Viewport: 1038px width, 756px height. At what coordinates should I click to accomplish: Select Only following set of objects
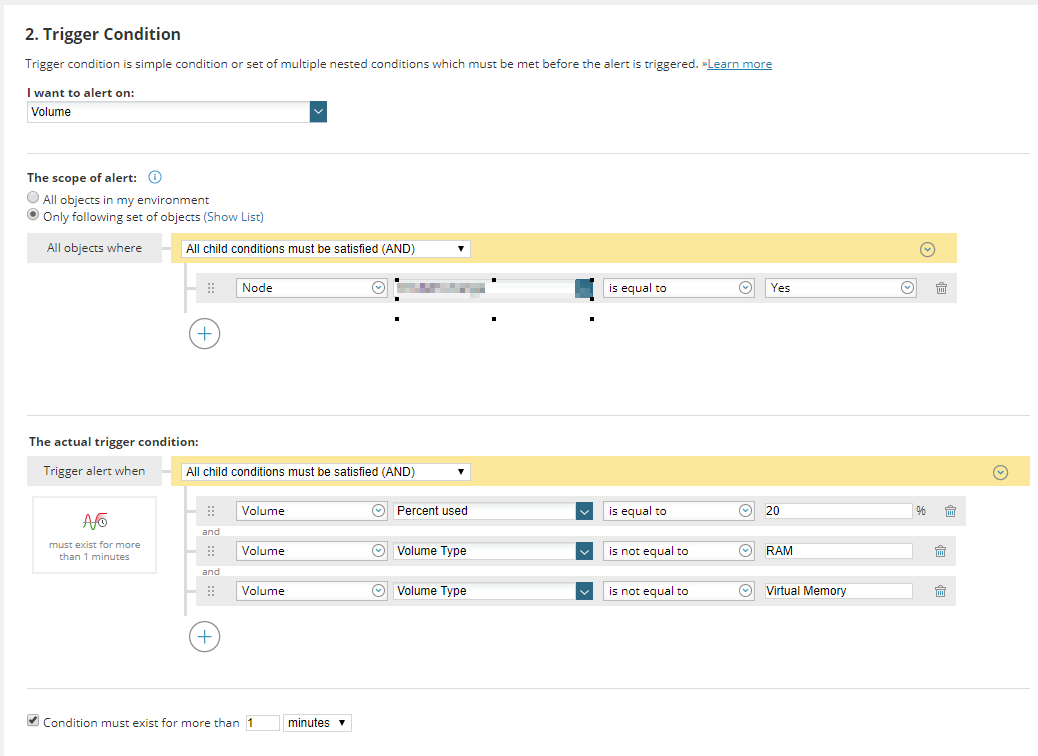[x=34, y=216]
